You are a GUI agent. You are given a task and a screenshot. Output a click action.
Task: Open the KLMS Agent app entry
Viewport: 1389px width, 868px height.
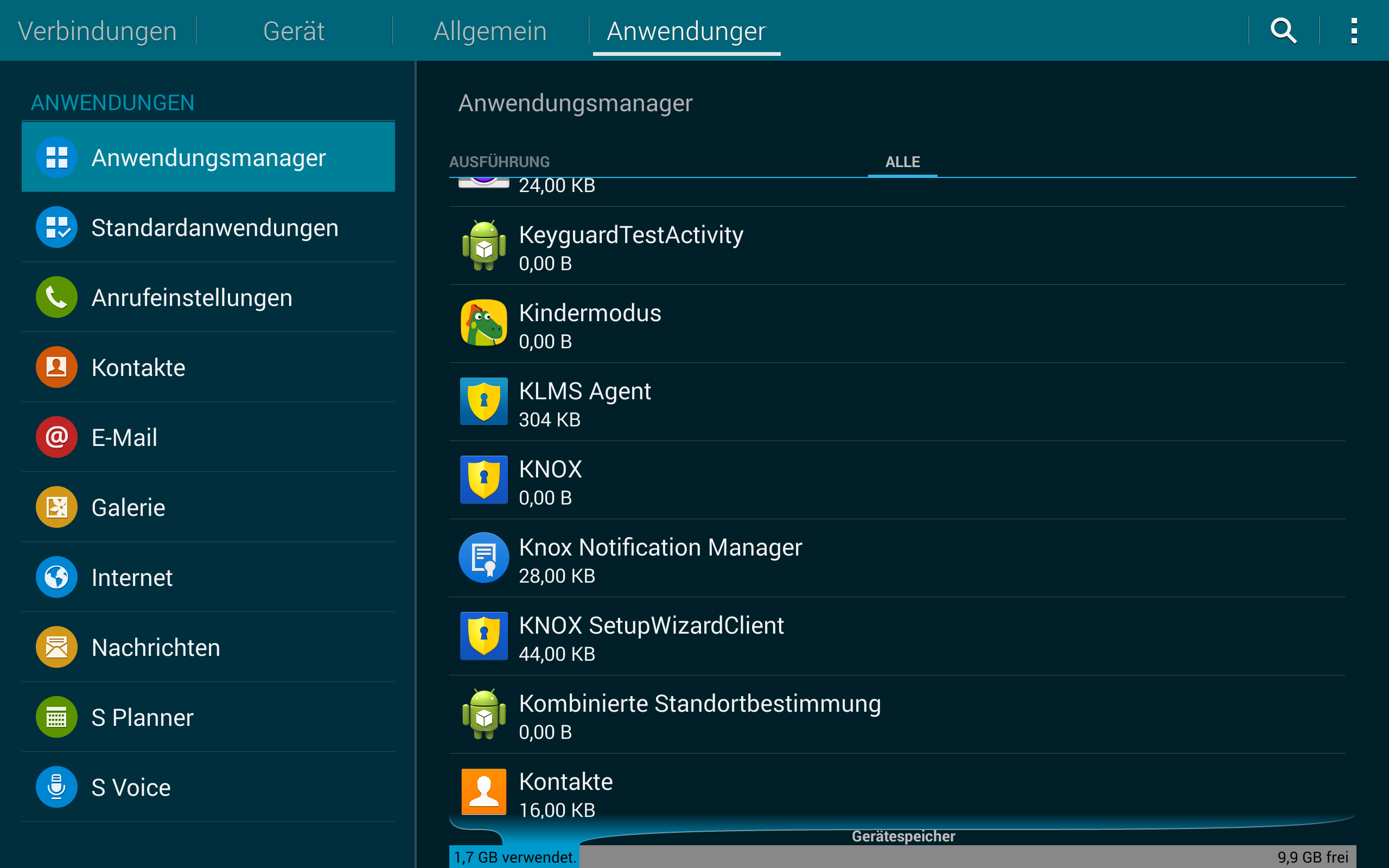897,402
